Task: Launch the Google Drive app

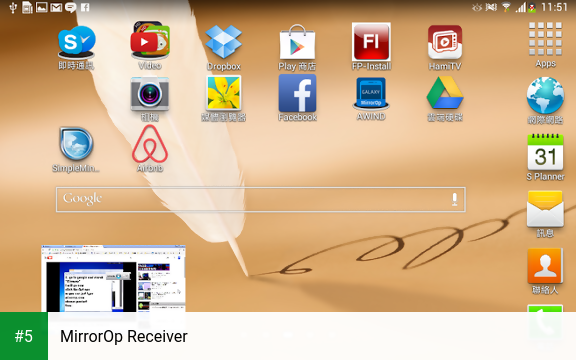Action: (x=445, y=93)
